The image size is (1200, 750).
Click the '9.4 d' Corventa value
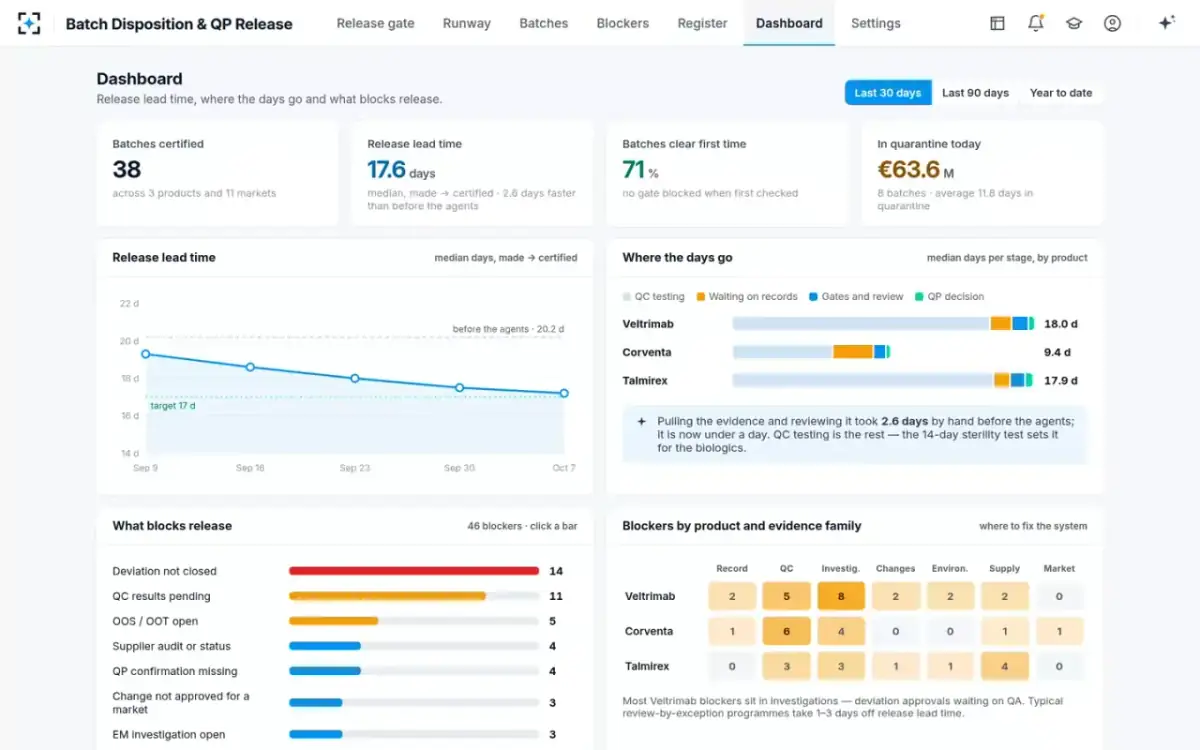coord(1058,352)
